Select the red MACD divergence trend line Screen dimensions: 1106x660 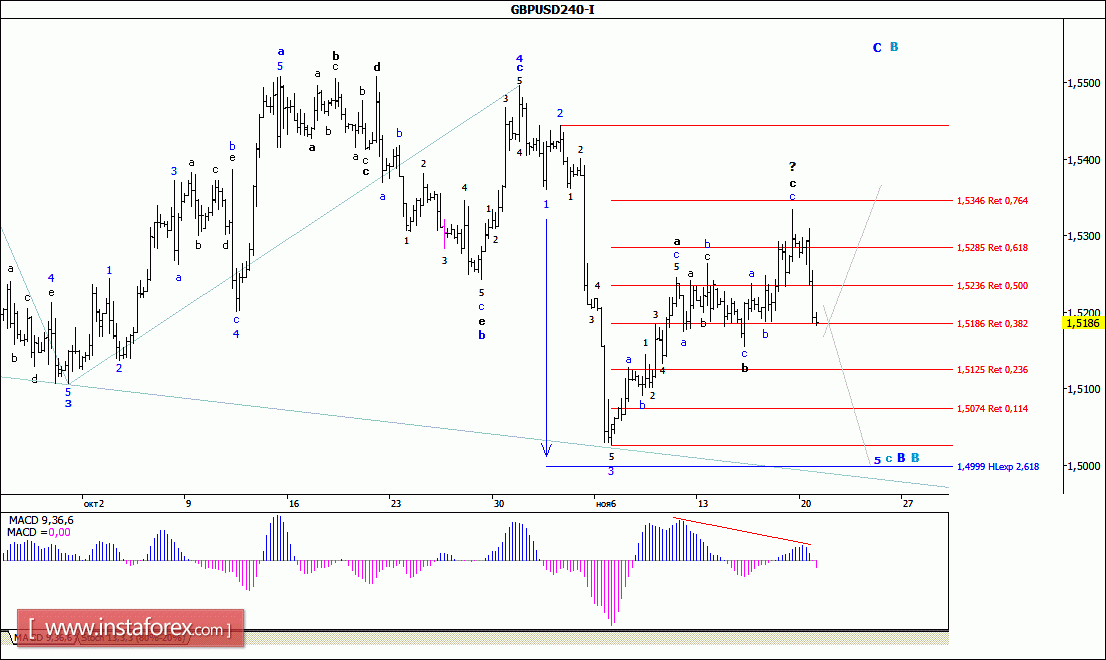(742, 532)
